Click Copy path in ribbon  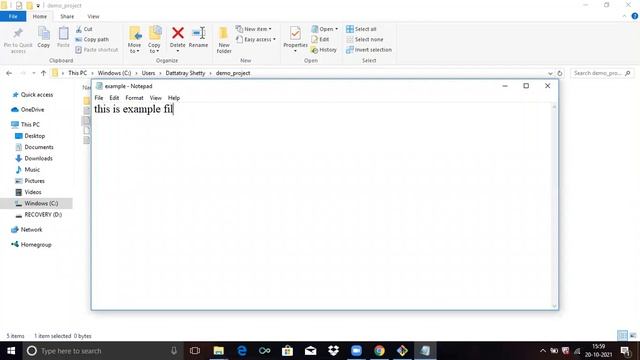92,40
